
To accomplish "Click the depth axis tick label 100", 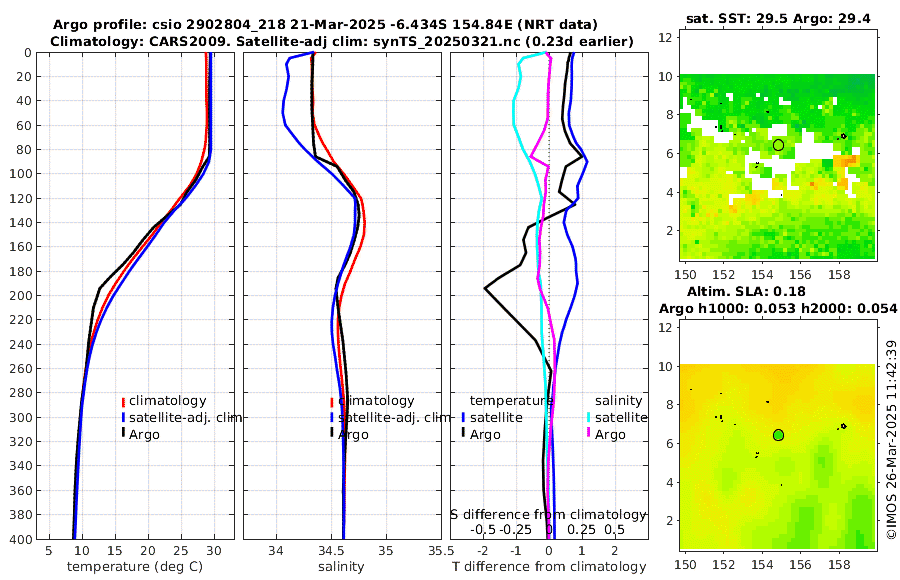I will tap(20, 174).
